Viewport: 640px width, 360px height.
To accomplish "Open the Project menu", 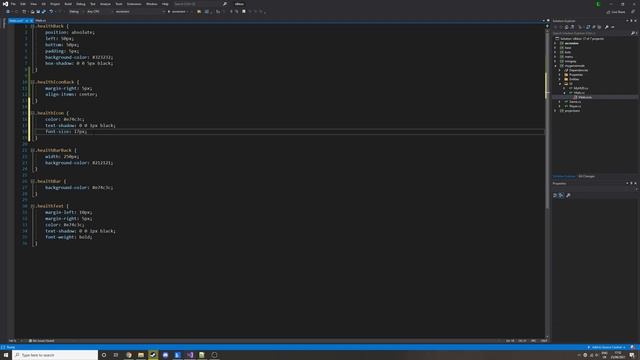I will pyautogui.click(x=55, y=4).
